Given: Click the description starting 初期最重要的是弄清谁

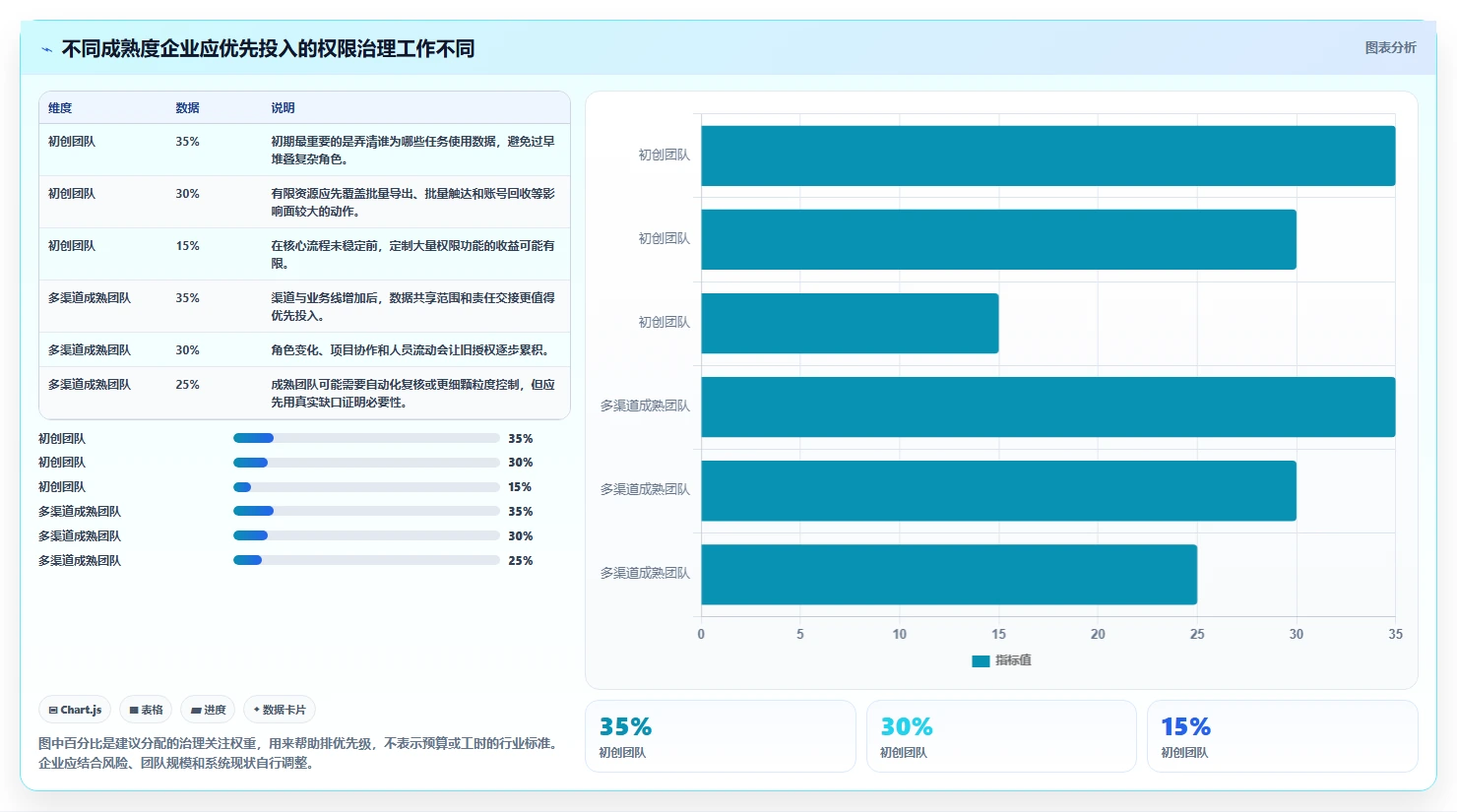Looking at the screenshot, I should coord(412,151).
